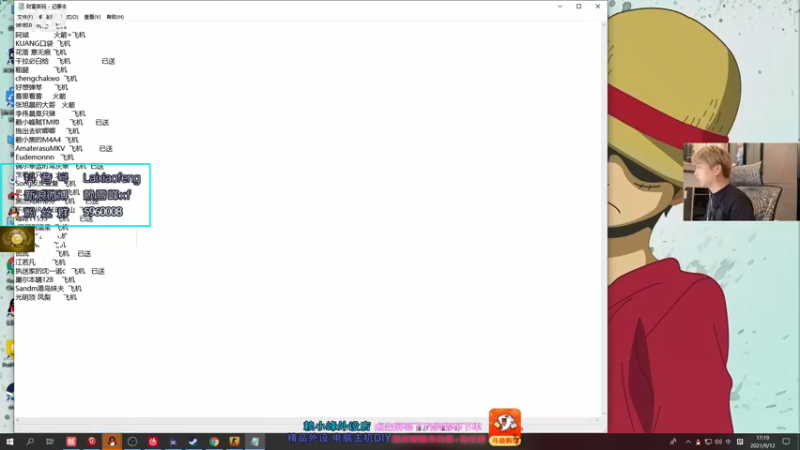
Task: Show hidden tray icons chevron
Action: (x=688, y=442)
